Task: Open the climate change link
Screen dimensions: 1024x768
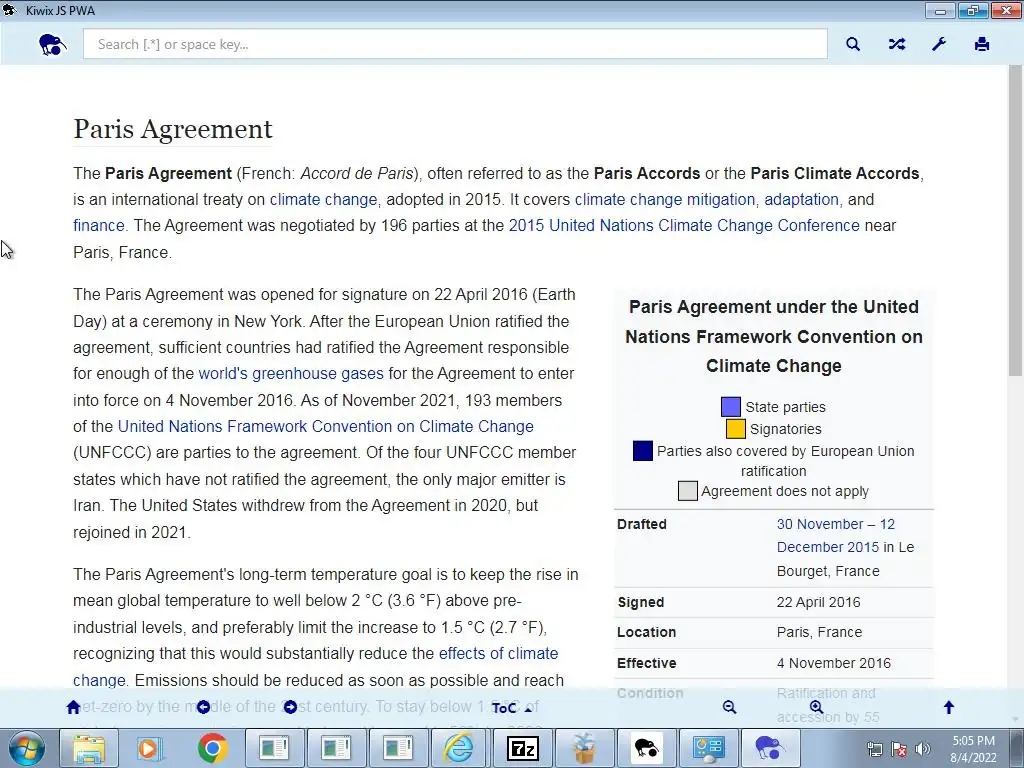Action: coord(323,199)
